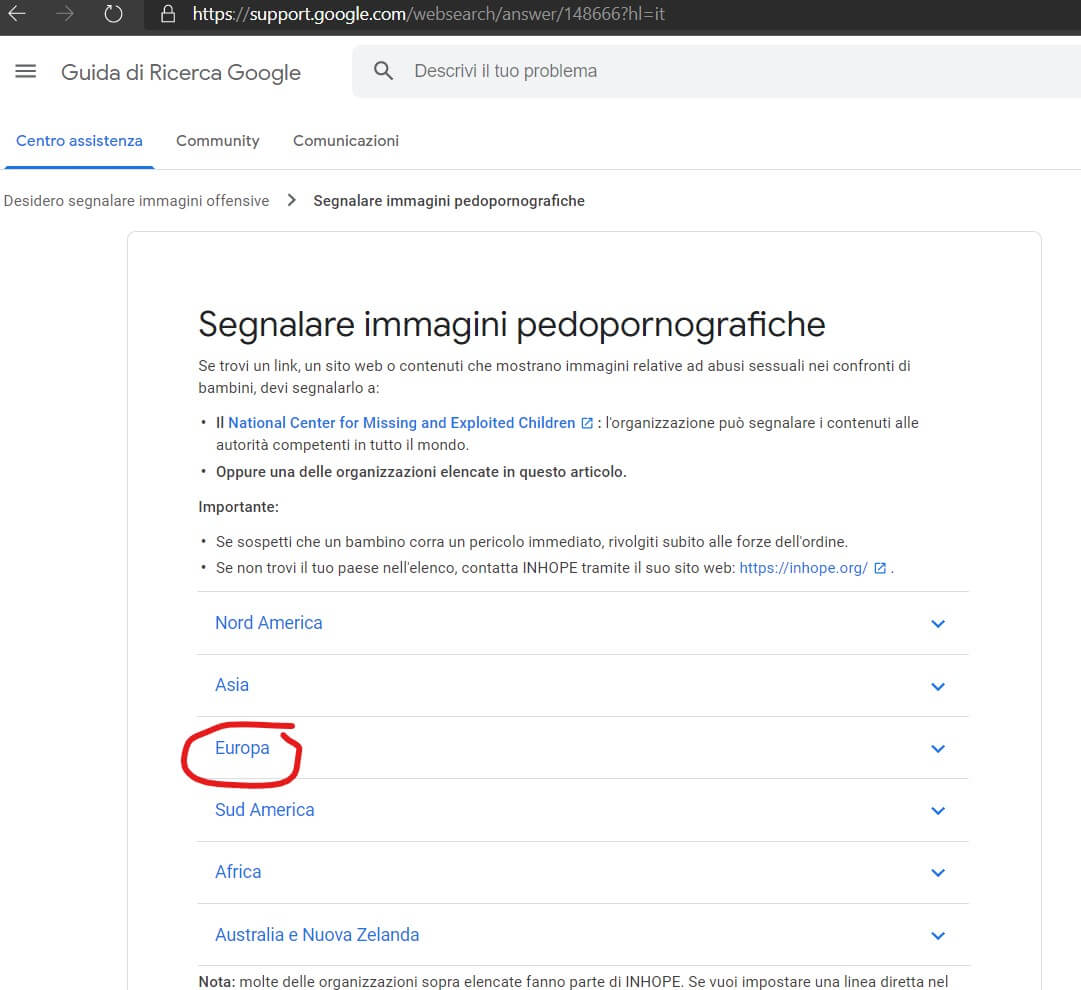This screenshot has height=990, width=1081.
Task: Switch to the Community tab
Action: [x=217, y=141]
